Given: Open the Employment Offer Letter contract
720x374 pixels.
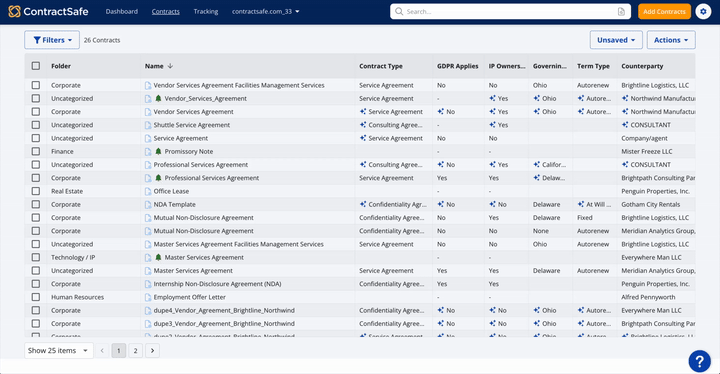Looking at the screenshot, I should click(x=190, y=297).
